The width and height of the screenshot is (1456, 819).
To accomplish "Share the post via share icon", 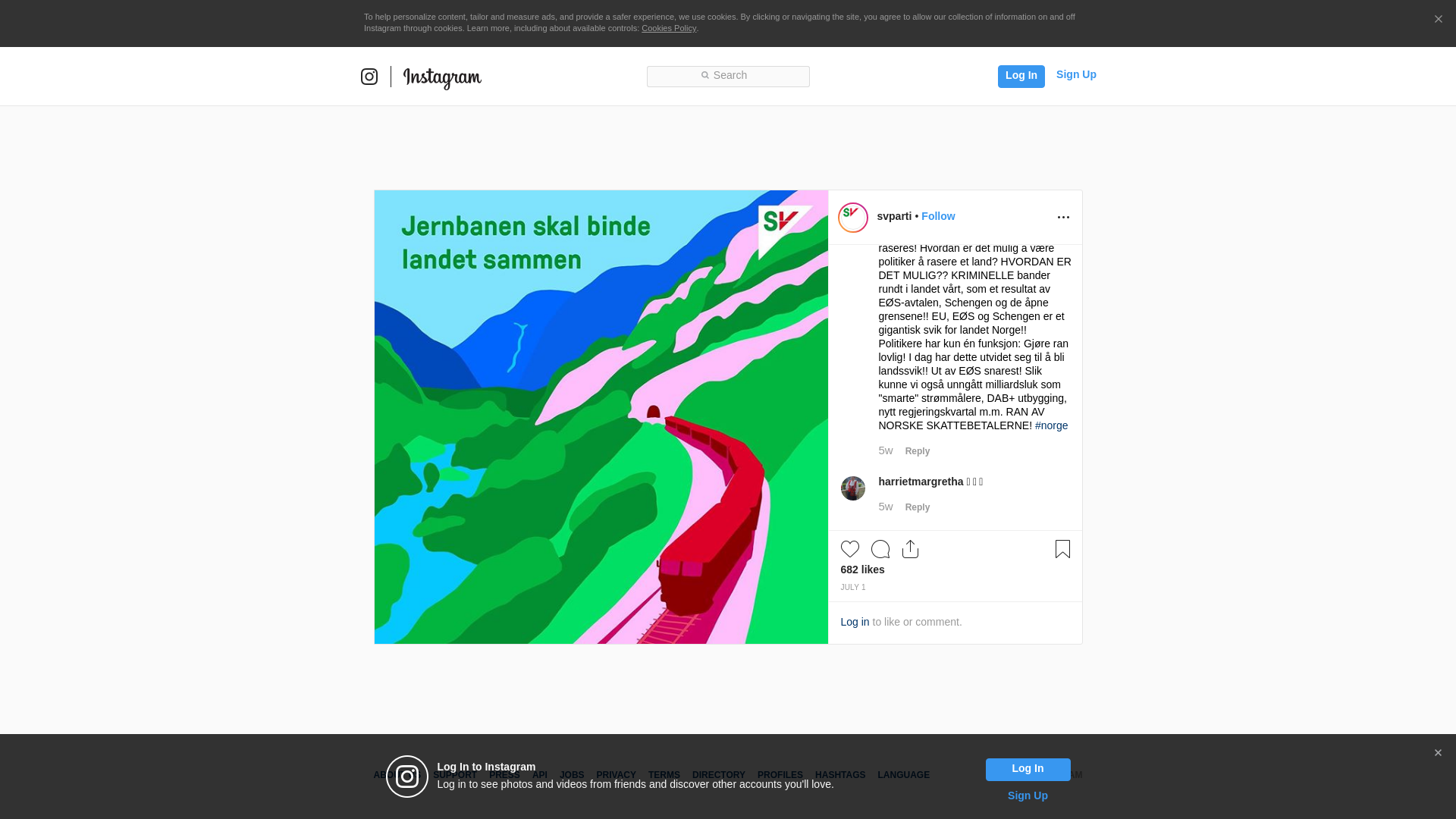I will pyautogui.click(x=911, y=549).
